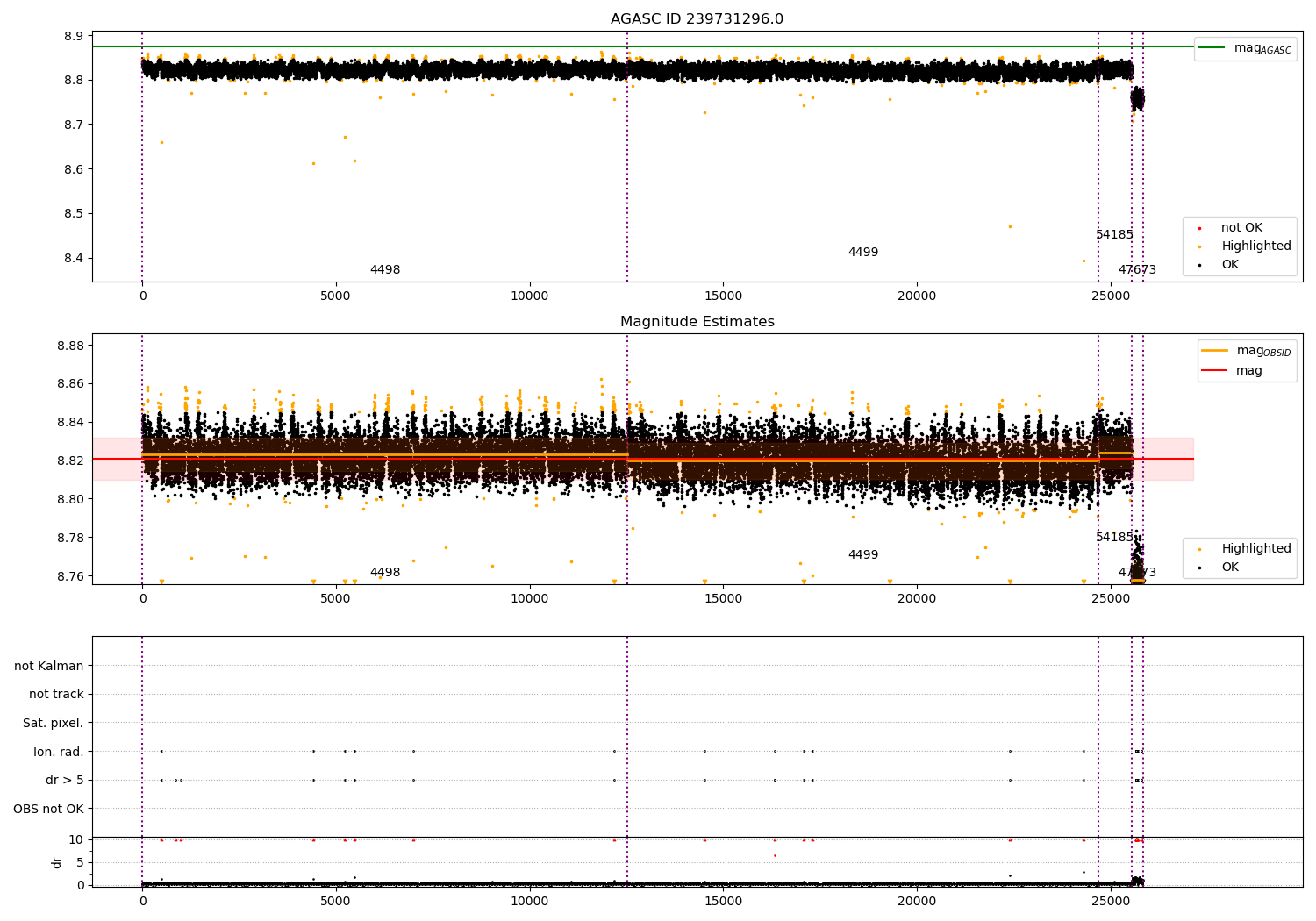Image resolution: width=1316 pixels, height=921 pixels.
Task: Click obsid label '4498' in Magnitude Estimates plot
Action: [x=385, y=573]
